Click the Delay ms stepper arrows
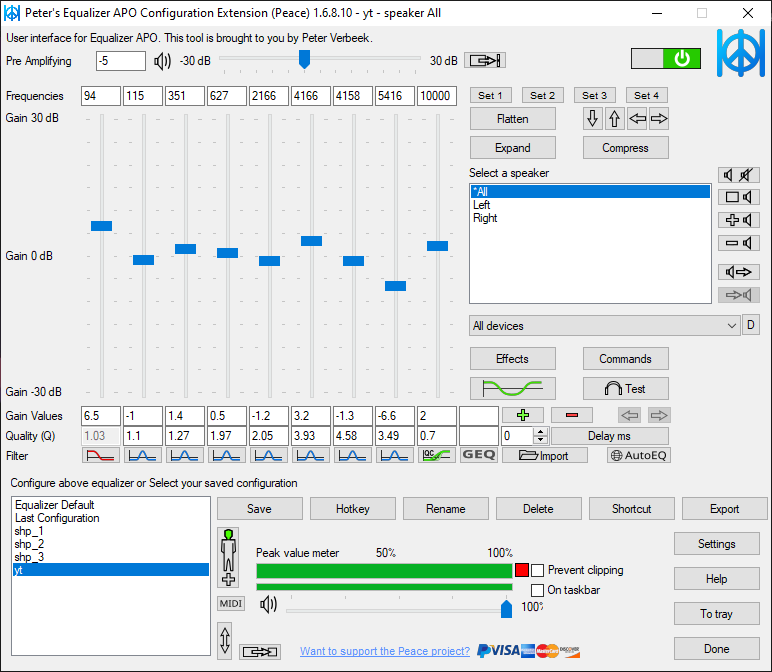The image size is (772, 672). click(x=541, y=436)
